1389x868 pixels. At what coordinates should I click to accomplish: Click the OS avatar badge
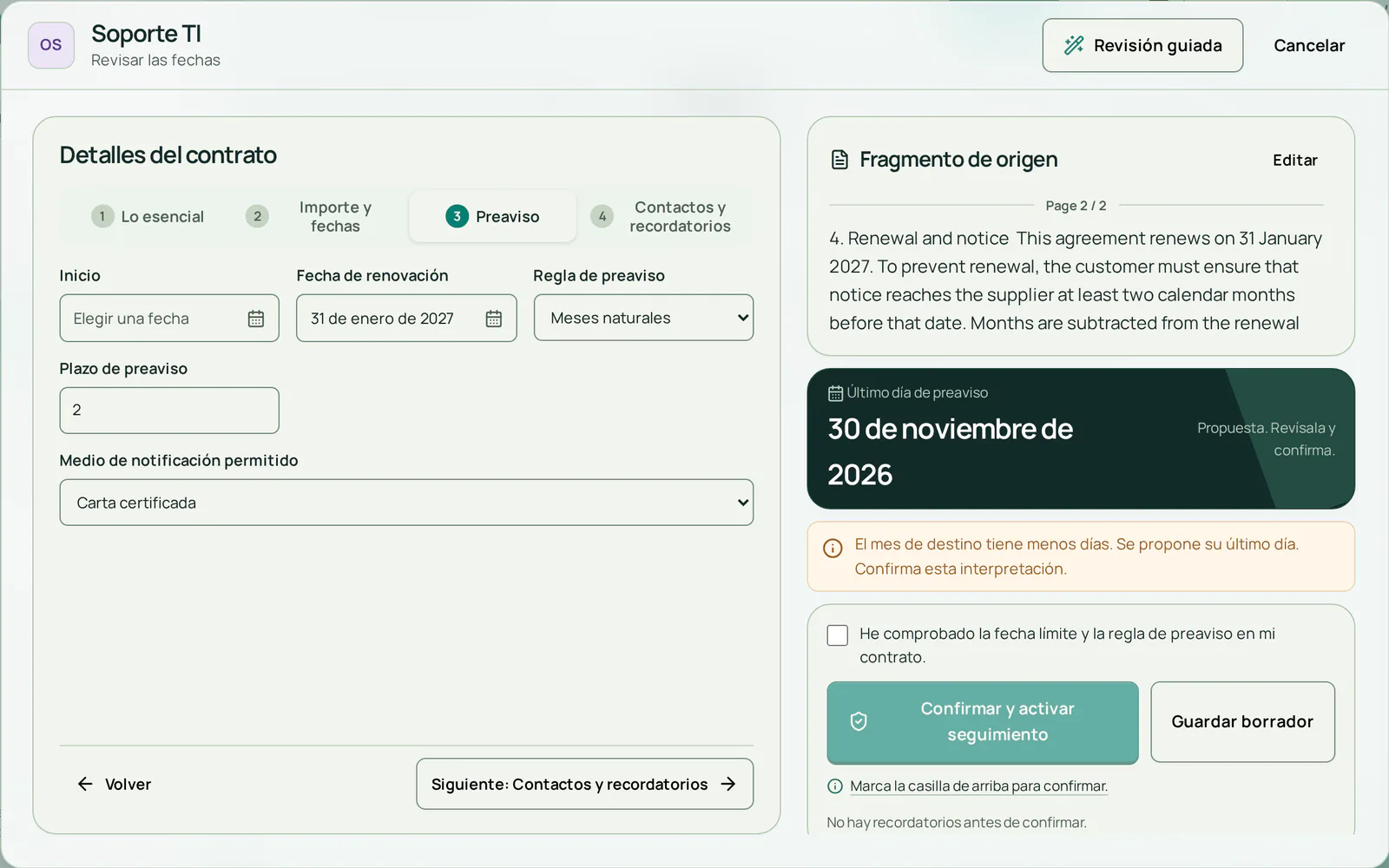[51, 45]
